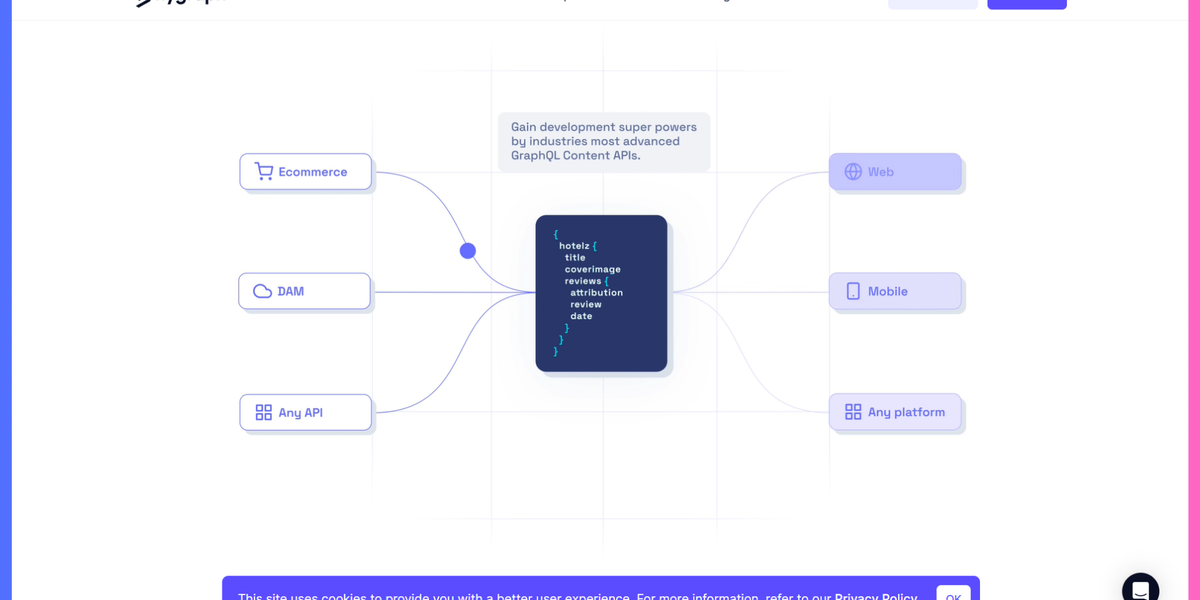Click the globe icon on the Web card
Viewport: 1200px width, 600px height.
853,171
